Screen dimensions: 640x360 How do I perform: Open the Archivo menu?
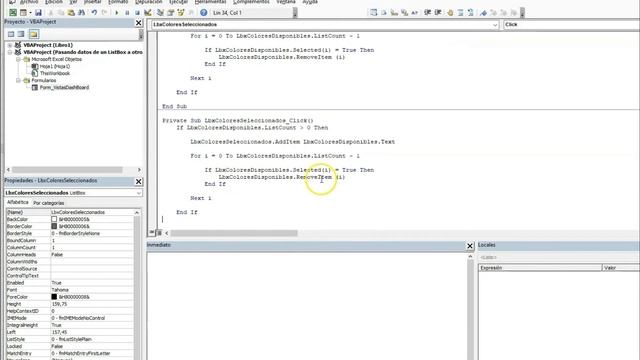tap(29, 2)
